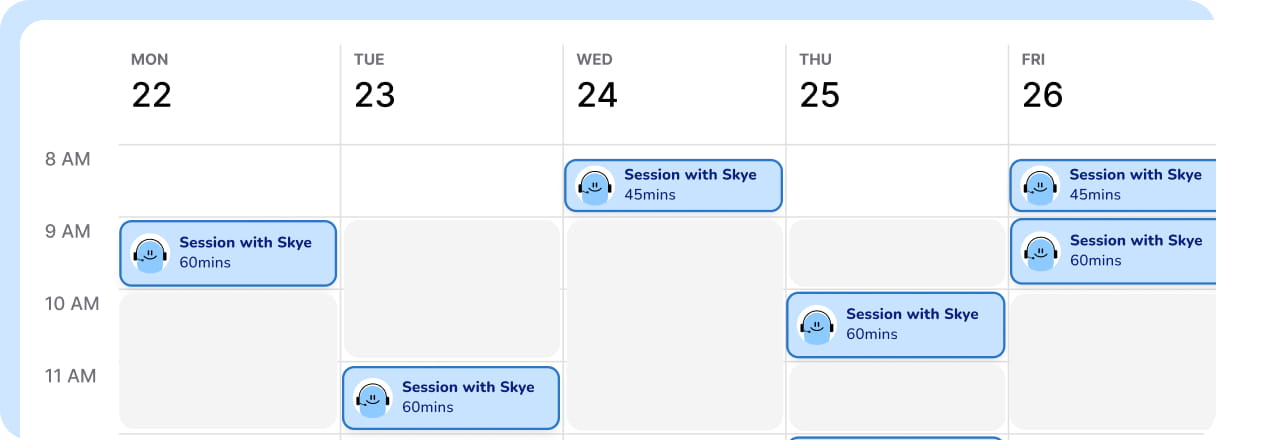Click gray Thursday 9 AM time block

[896, 253]
